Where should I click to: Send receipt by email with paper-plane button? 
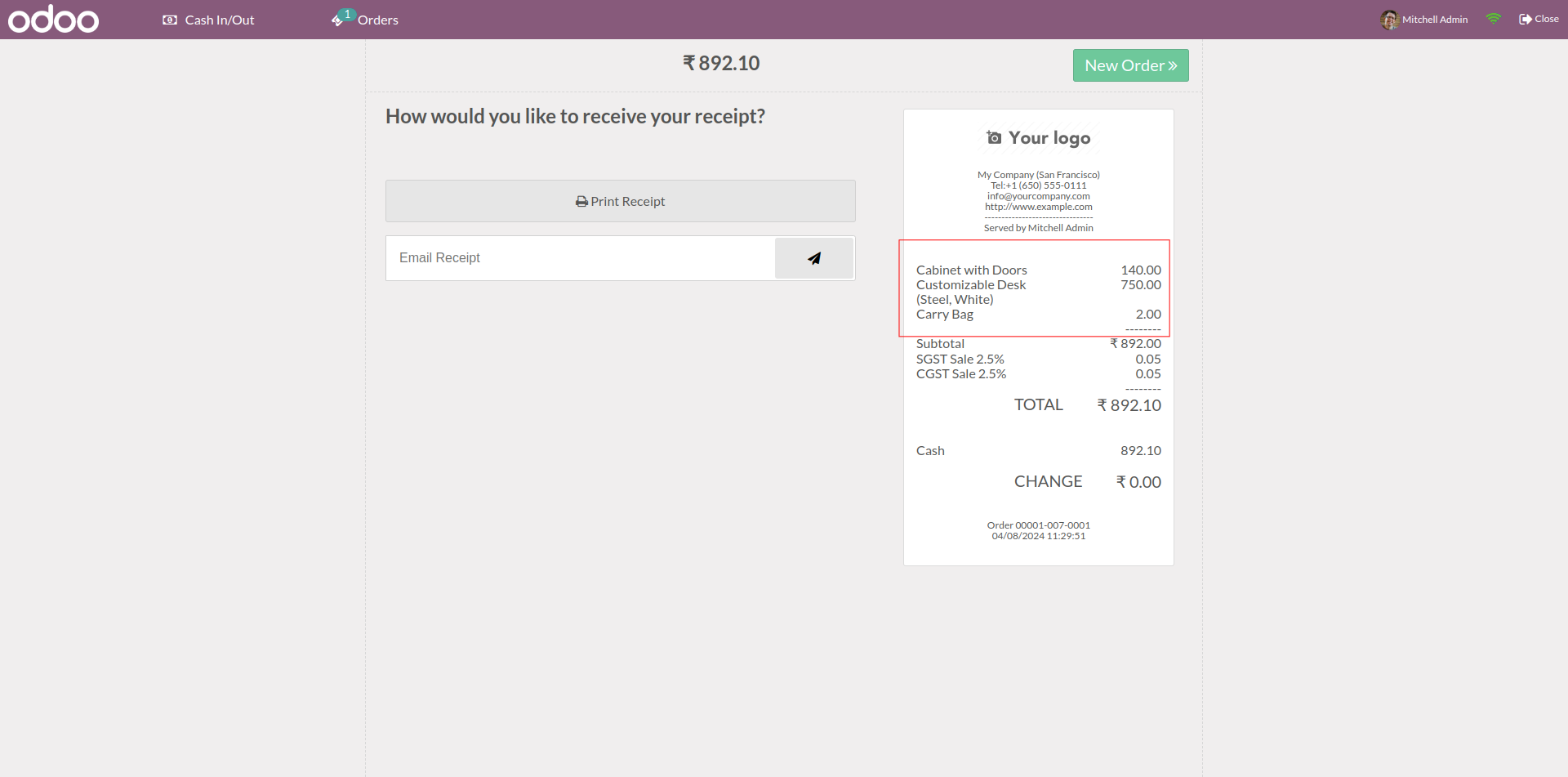point(814,258)
